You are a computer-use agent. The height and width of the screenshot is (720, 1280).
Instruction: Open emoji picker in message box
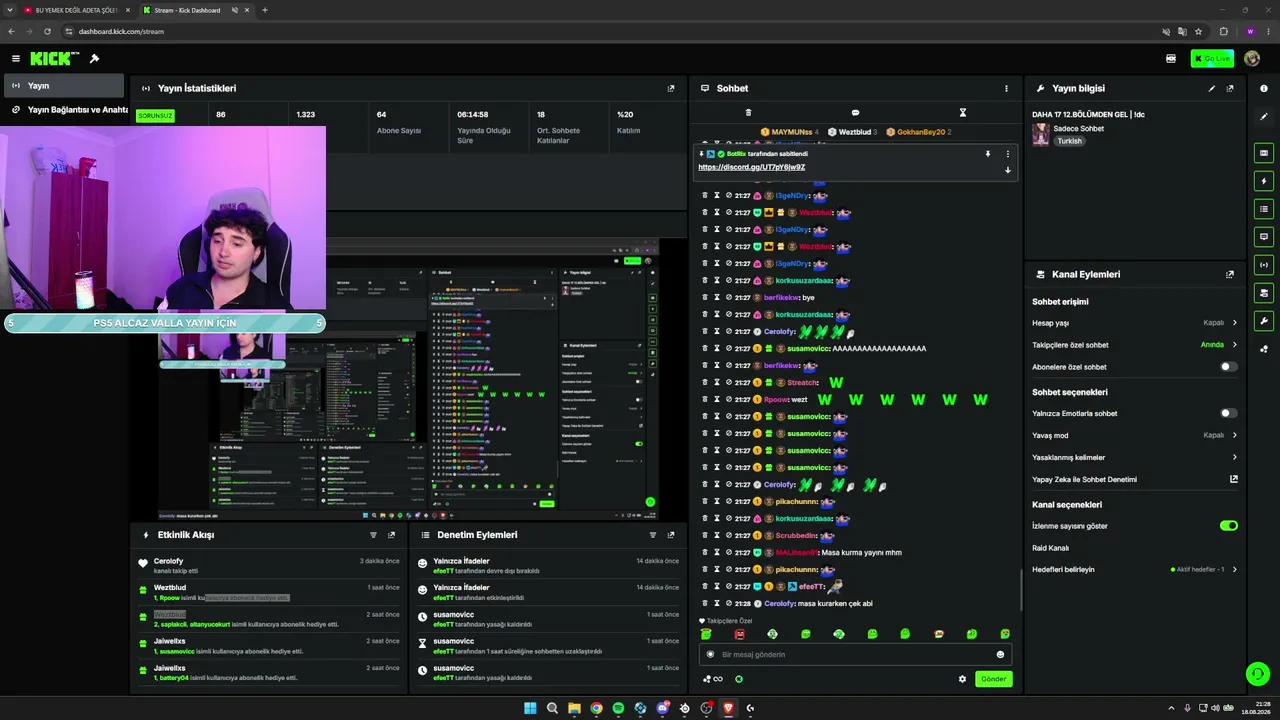[1000, 654]
